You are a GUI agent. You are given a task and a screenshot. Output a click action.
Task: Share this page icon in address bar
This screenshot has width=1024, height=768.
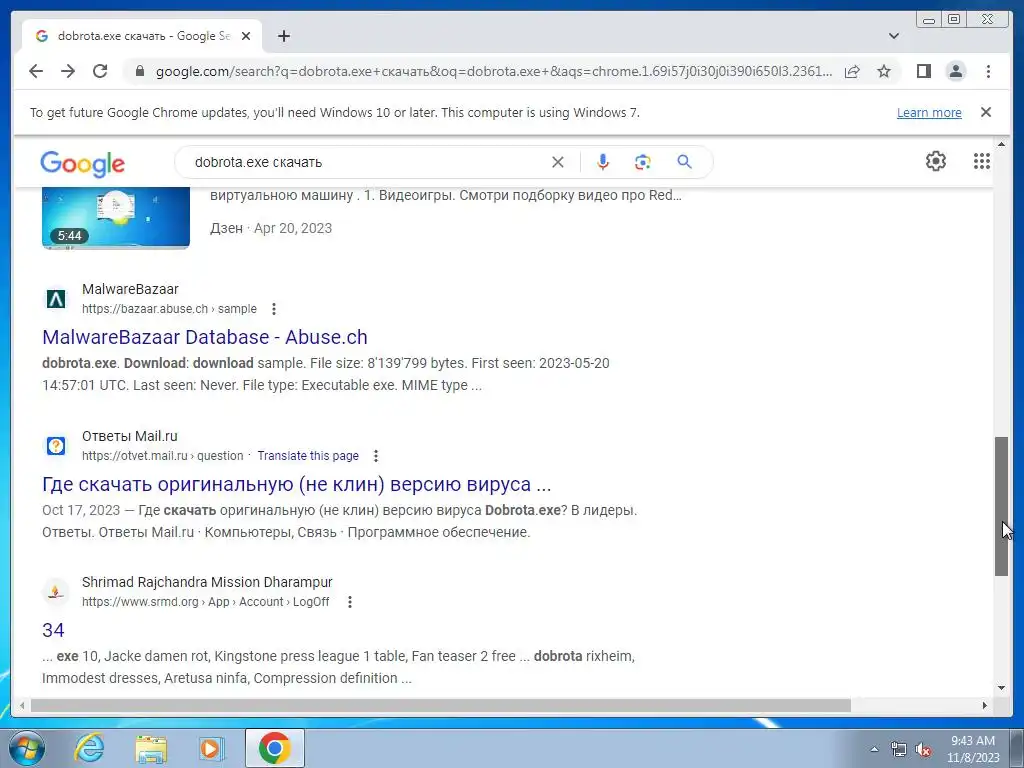click(852, 71)
